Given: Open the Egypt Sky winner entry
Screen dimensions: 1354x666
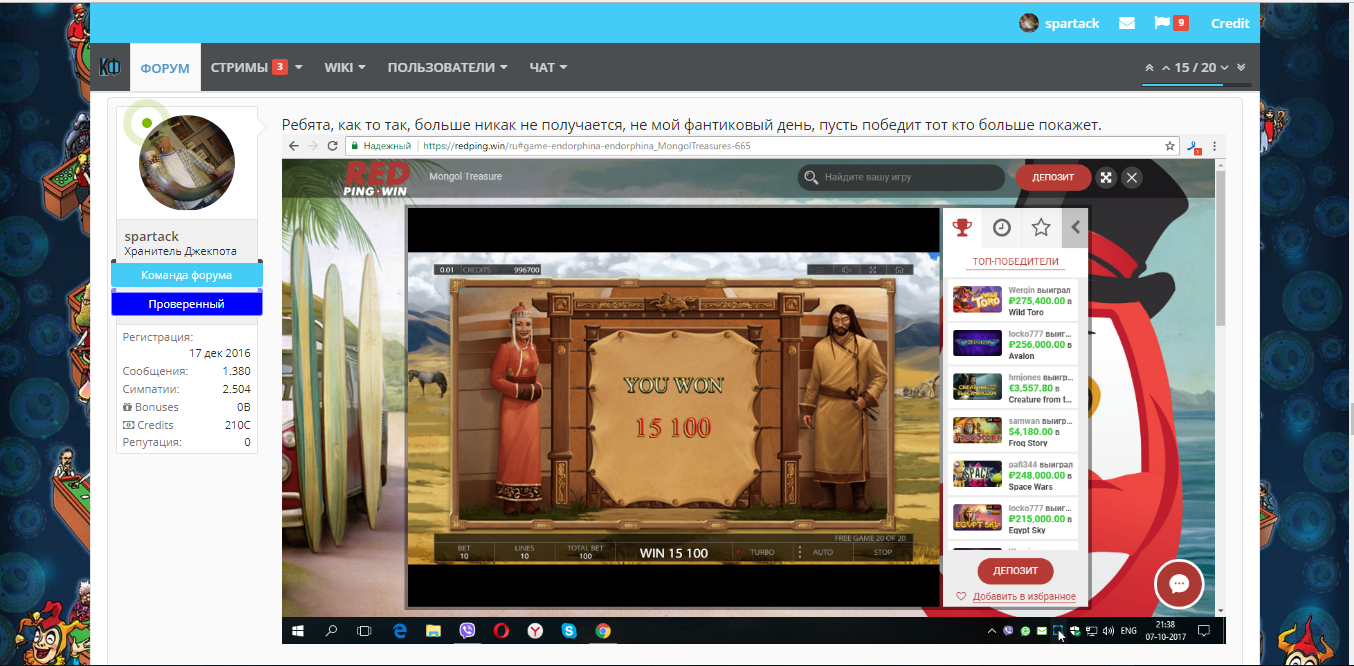Looking at the screenshot, I should coord(1012,519).
